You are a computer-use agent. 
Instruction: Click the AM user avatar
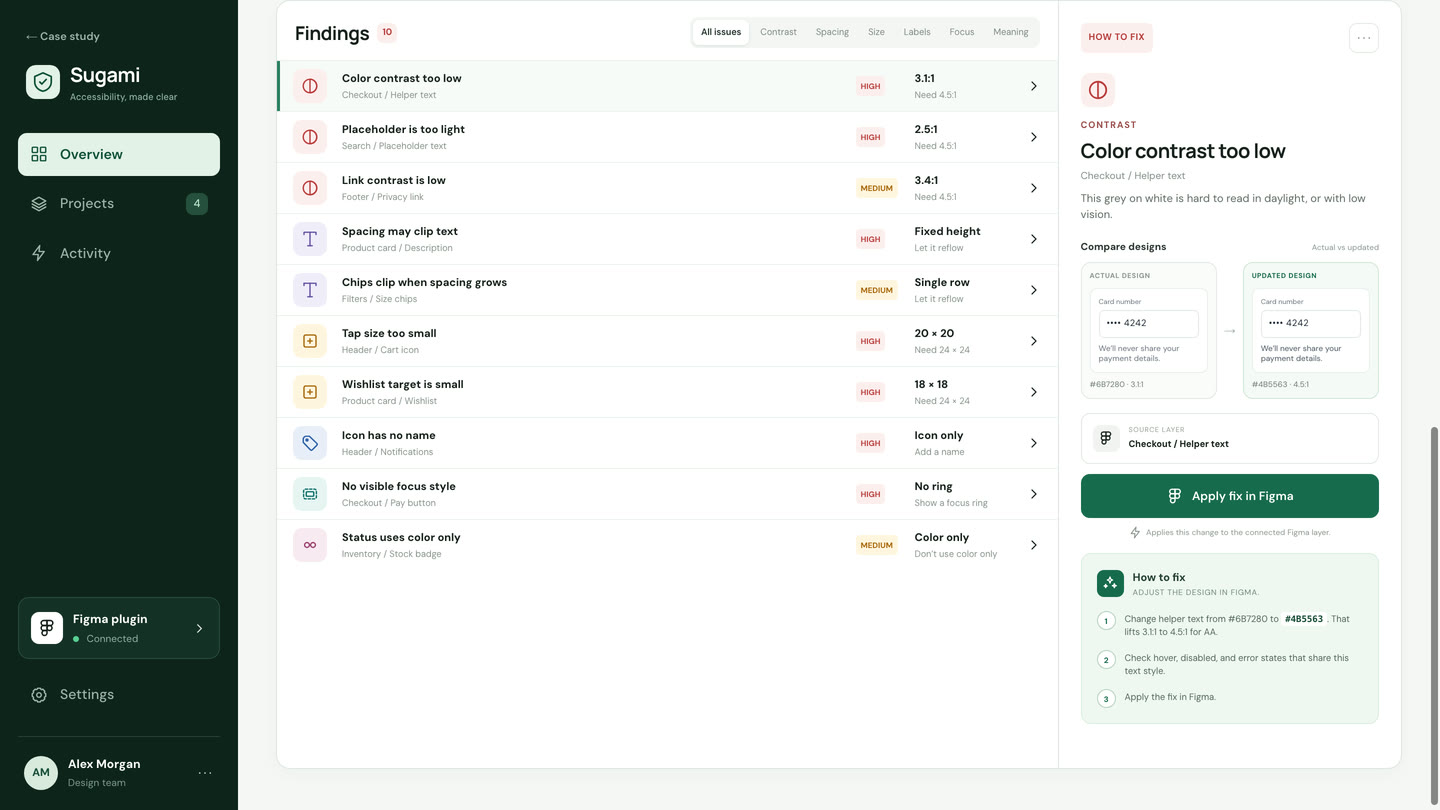point(41,773)
